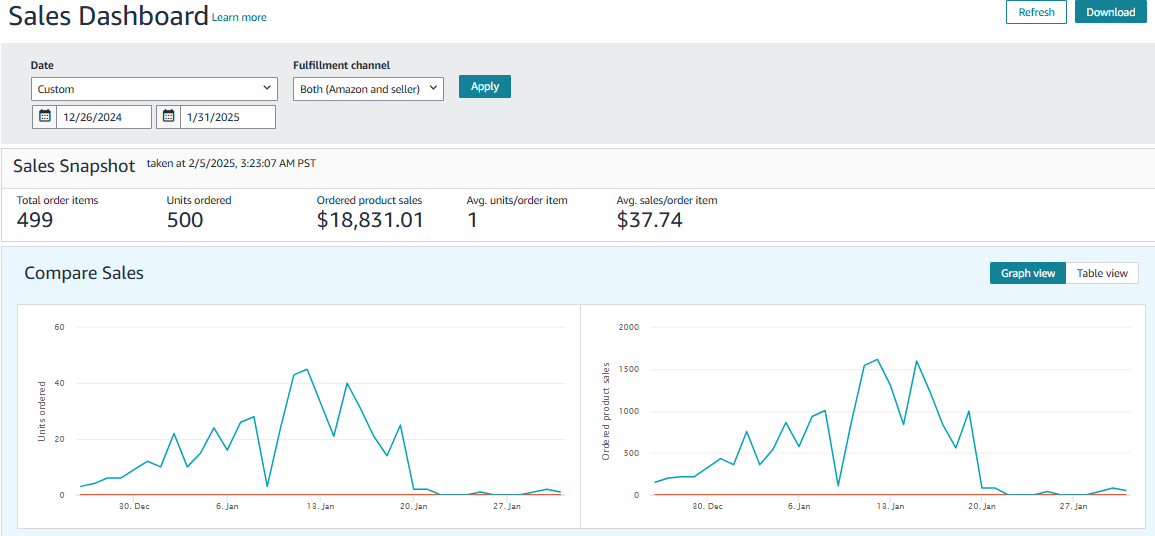Image resolution: width=1155 pixels, height=536 pixels.
Task: Open the start date calendar icon
Action: click(45, 116)
